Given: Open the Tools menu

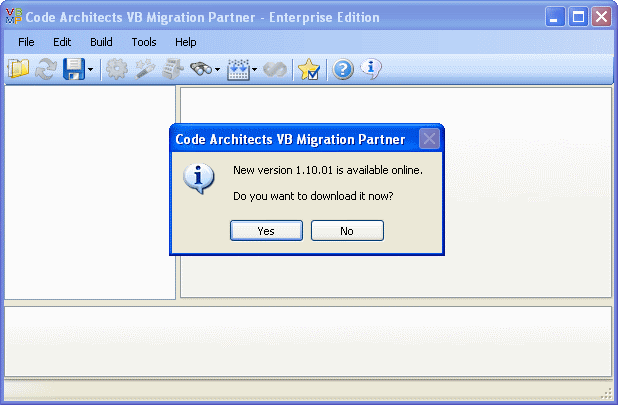Looking at the screenshot, I should tap(144, 42).
